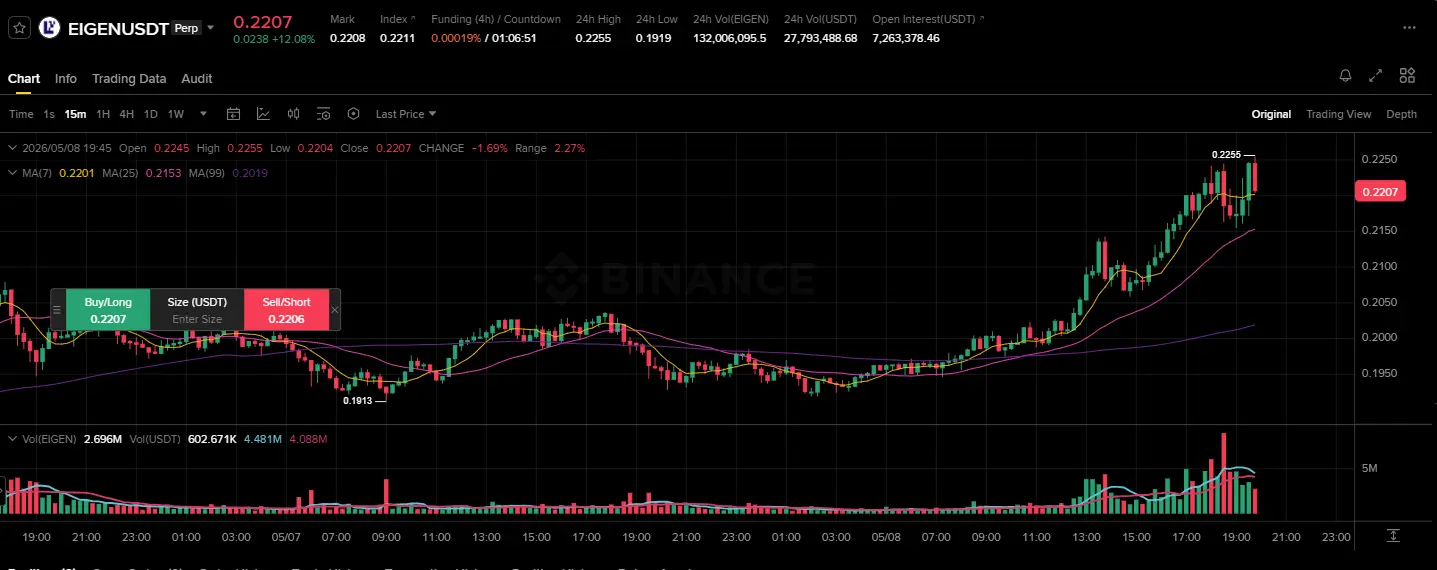
Task: Select the Time line-chart interval
Action: 21,114
